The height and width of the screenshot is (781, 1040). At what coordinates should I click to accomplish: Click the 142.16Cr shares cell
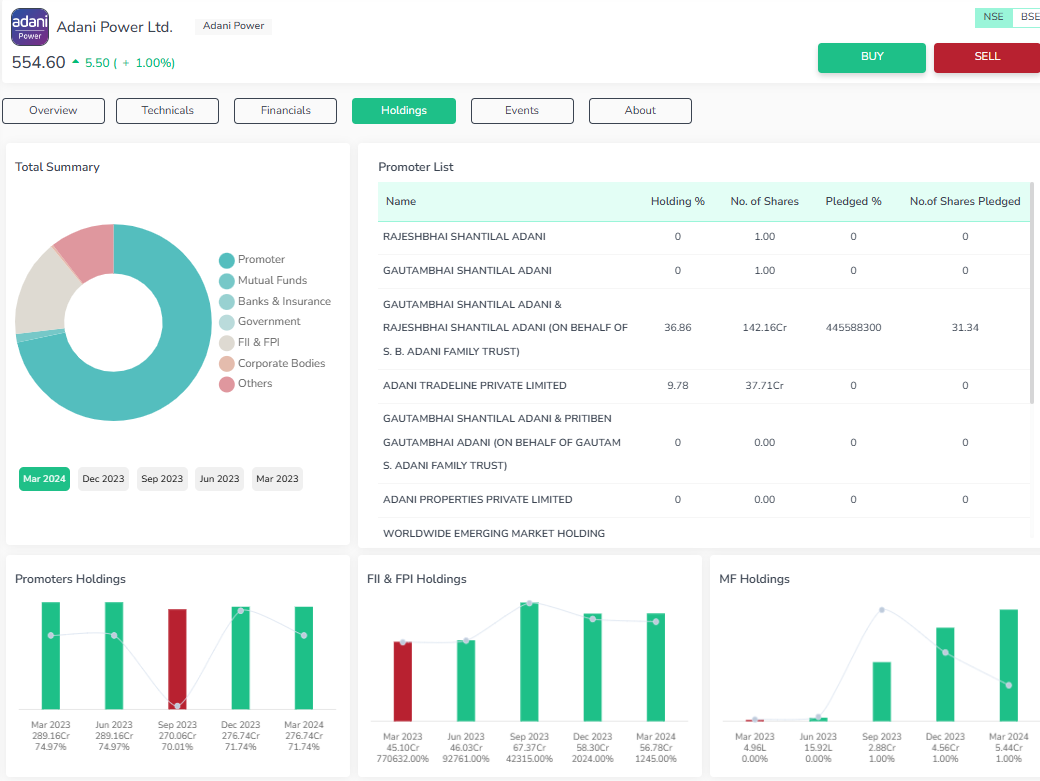(764, 328)
